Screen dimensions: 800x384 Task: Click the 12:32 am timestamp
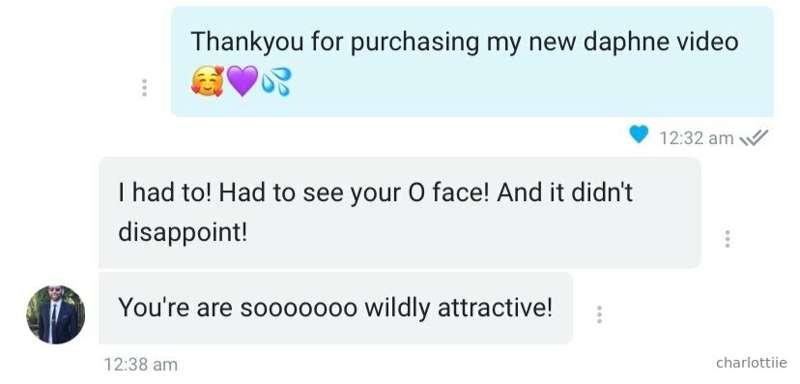(696, 138)
